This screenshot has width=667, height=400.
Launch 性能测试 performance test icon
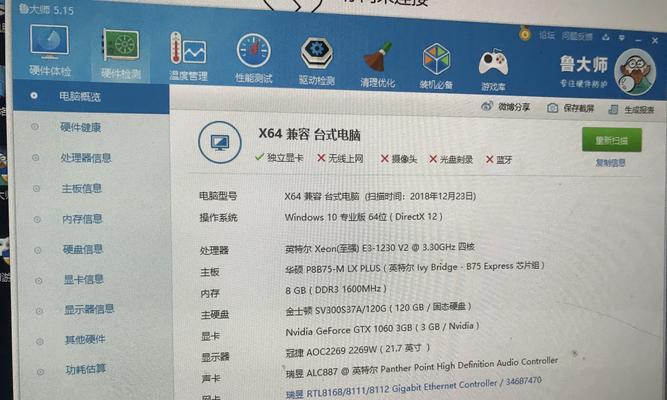(x=254, y=59)
